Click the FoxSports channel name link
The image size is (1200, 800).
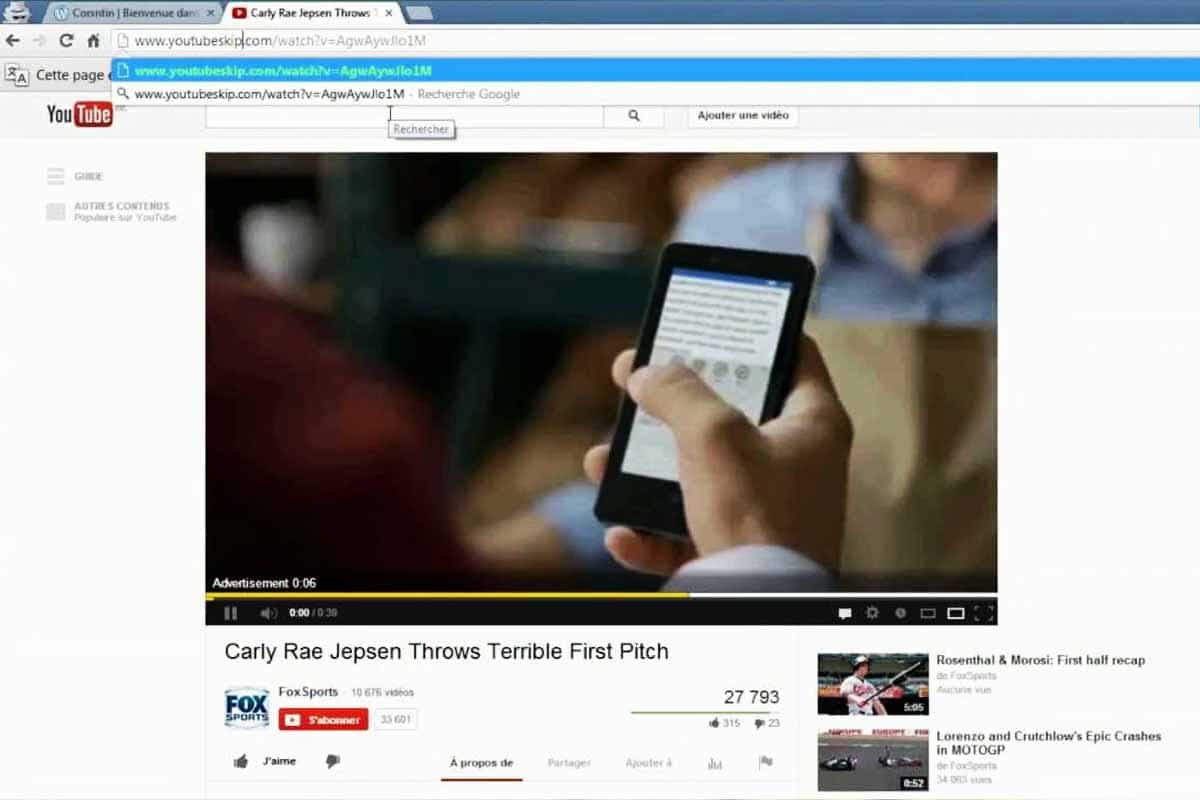pyautogui.click(x=307, y=692)
